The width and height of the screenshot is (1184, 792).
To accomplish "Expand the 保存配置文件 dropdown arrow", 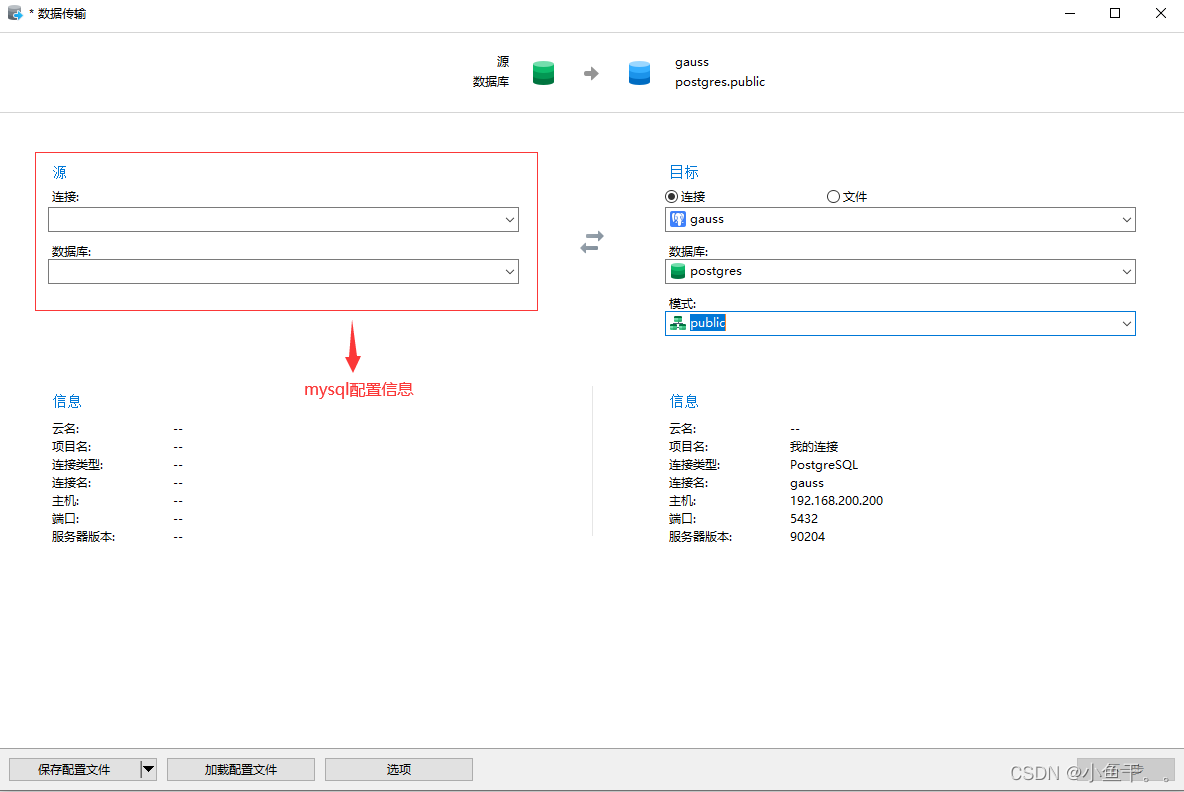I will click(148, 769).
